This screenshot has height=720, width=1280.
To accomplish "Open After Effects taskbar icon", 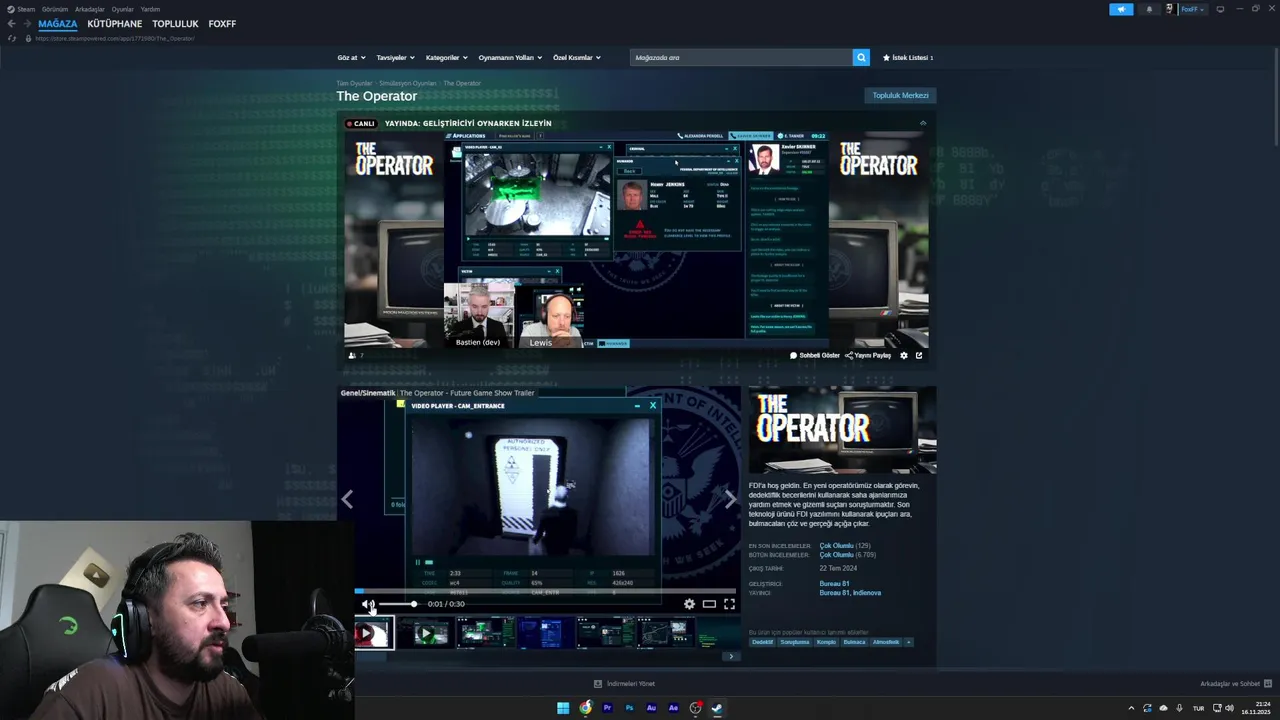I will 673,708.
